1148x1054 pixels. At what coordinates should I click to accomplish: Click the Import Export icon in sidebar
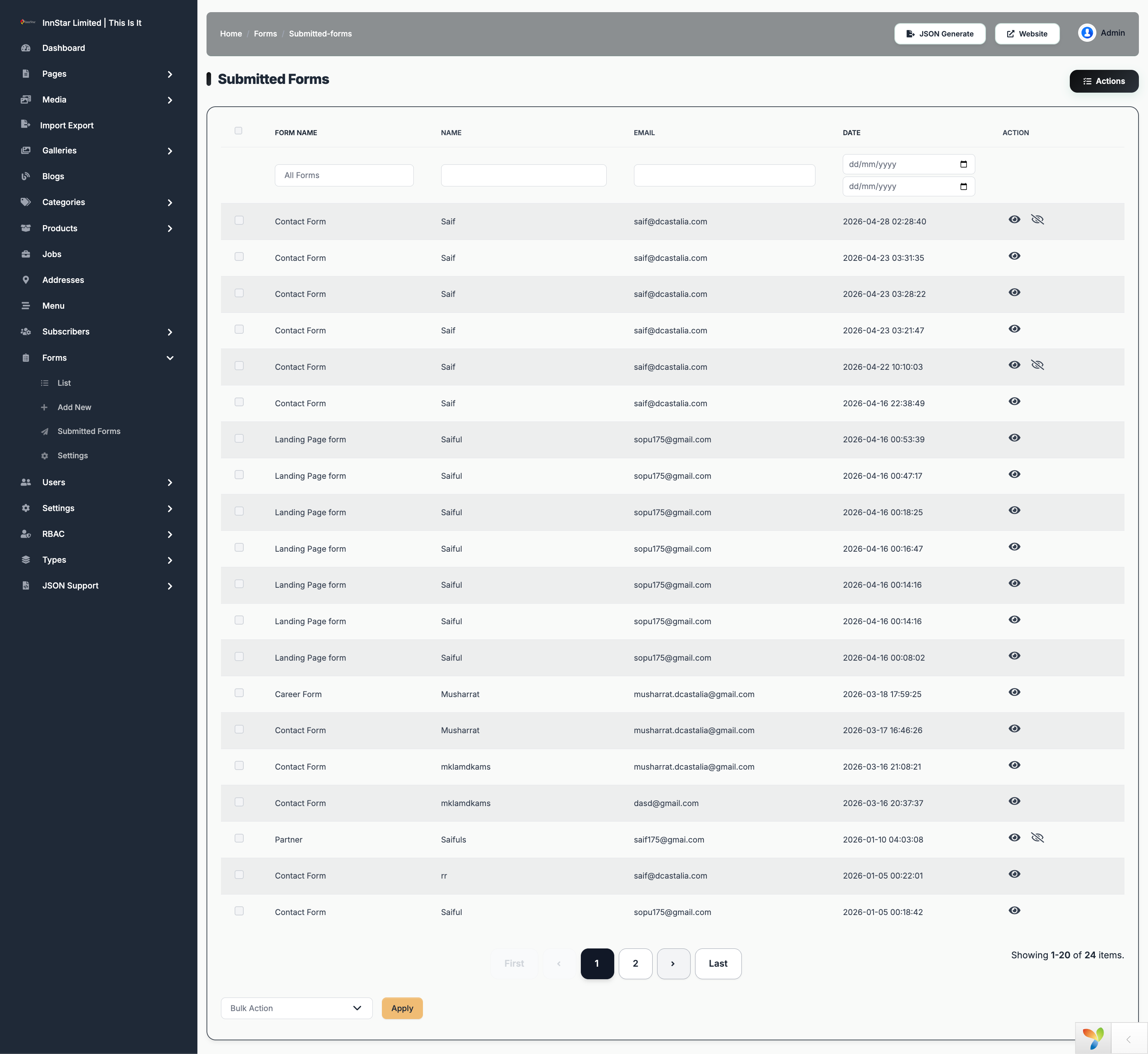click(26, 124)
